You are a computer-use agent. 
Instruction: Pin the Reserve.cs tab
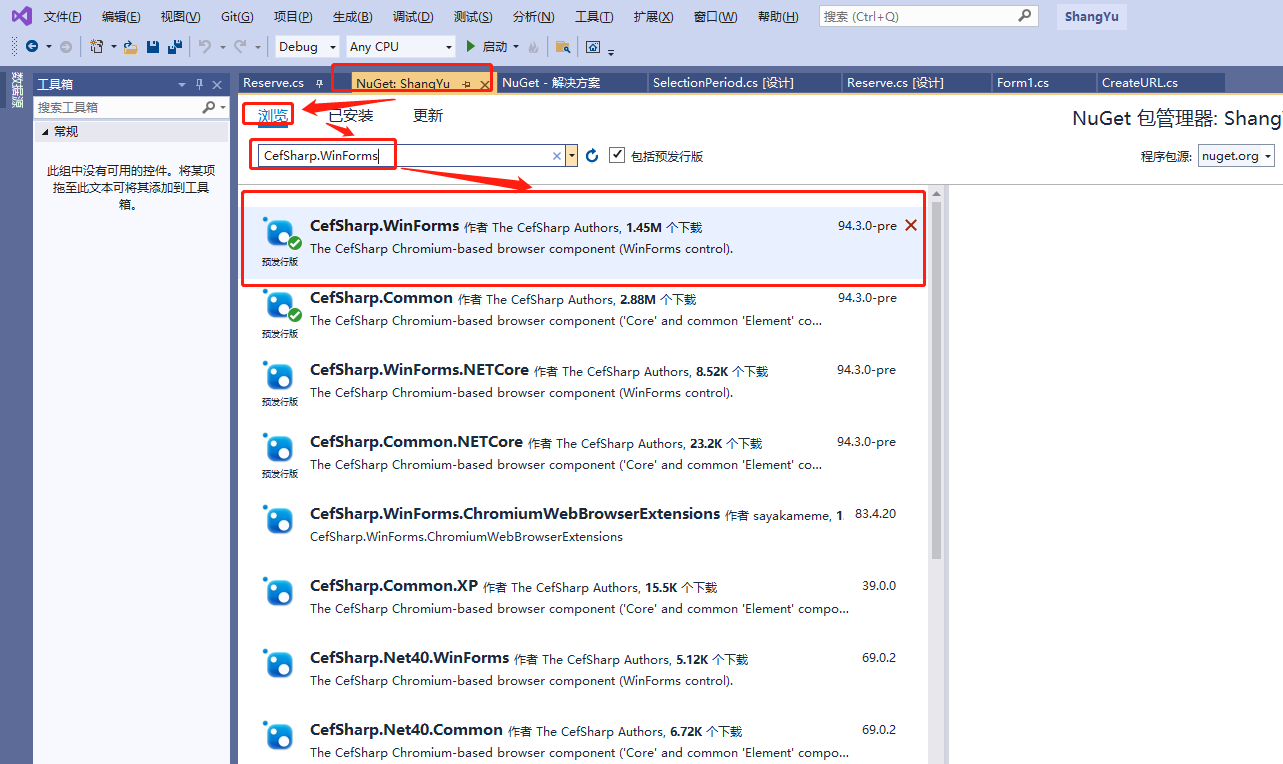pyautogui.click(x=319, y=83)
